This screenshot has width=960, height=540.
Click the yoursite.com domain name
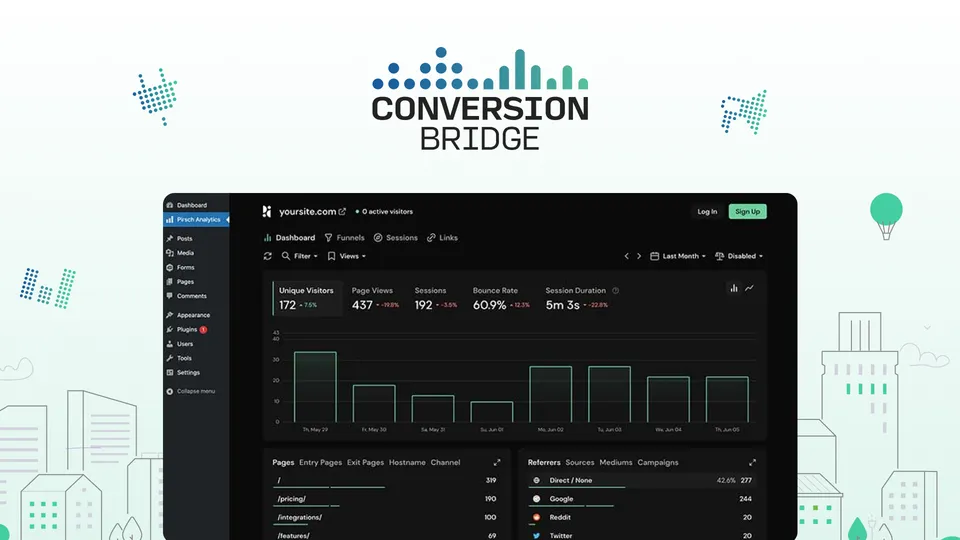pyautogui.click(x=307, y=211)
